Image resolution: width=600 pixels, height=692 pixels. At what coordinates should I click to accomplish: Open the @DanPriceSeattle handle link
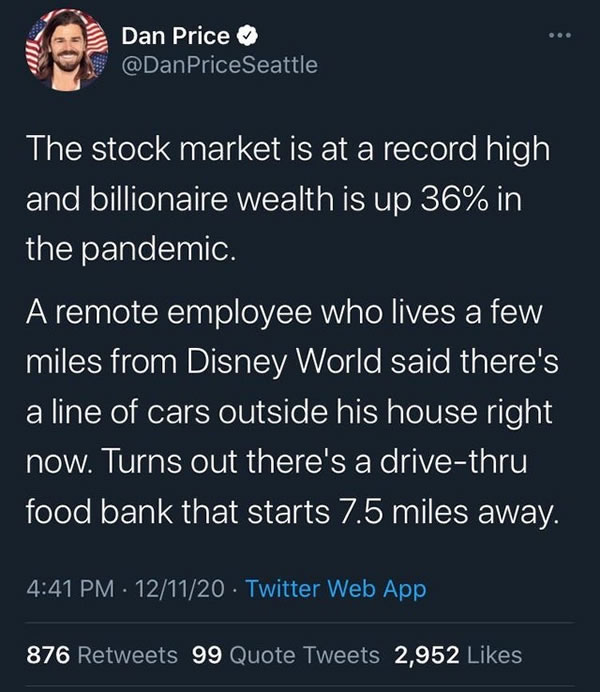coord(219,66)
